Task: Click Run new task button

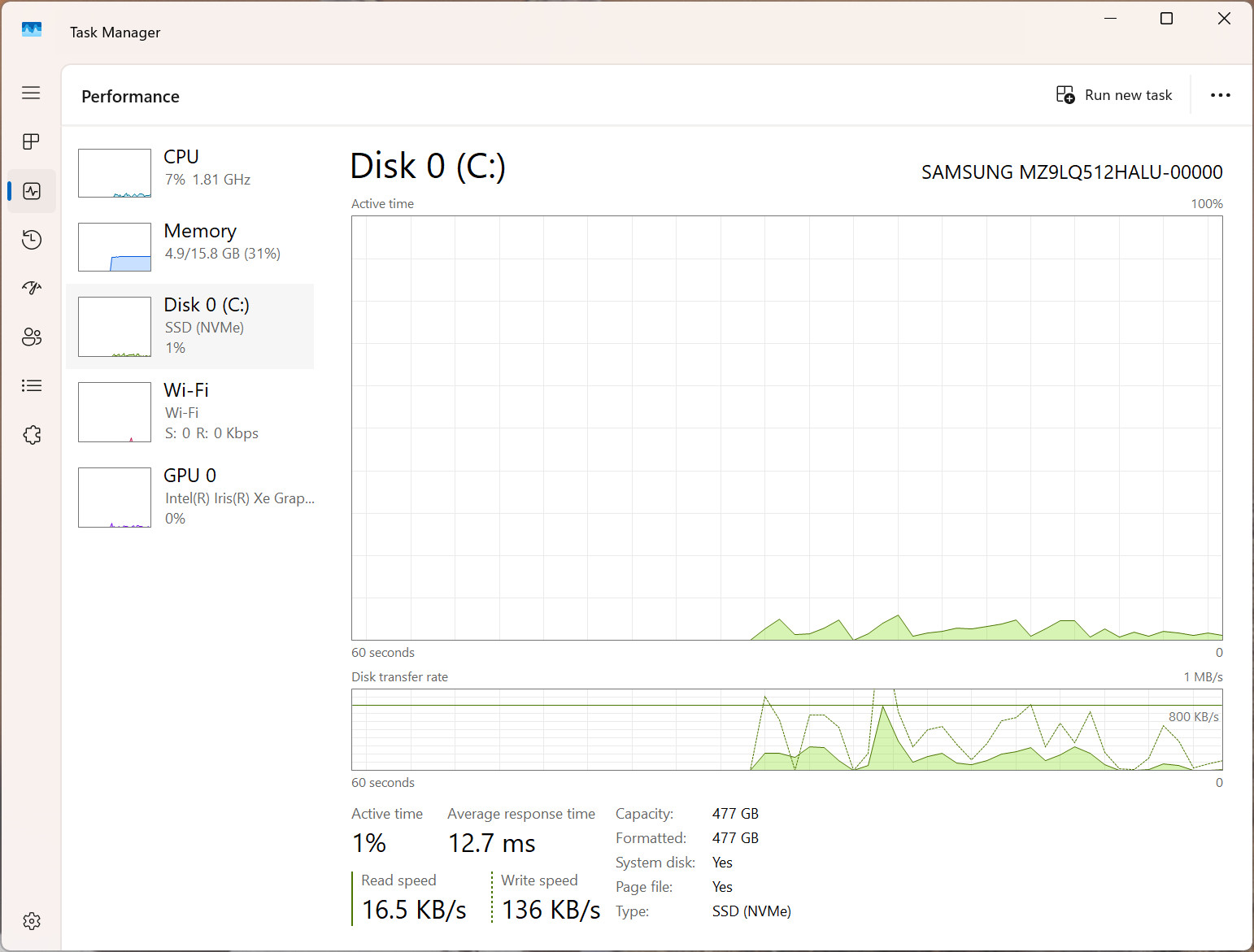Action: tap(1114, 95)
